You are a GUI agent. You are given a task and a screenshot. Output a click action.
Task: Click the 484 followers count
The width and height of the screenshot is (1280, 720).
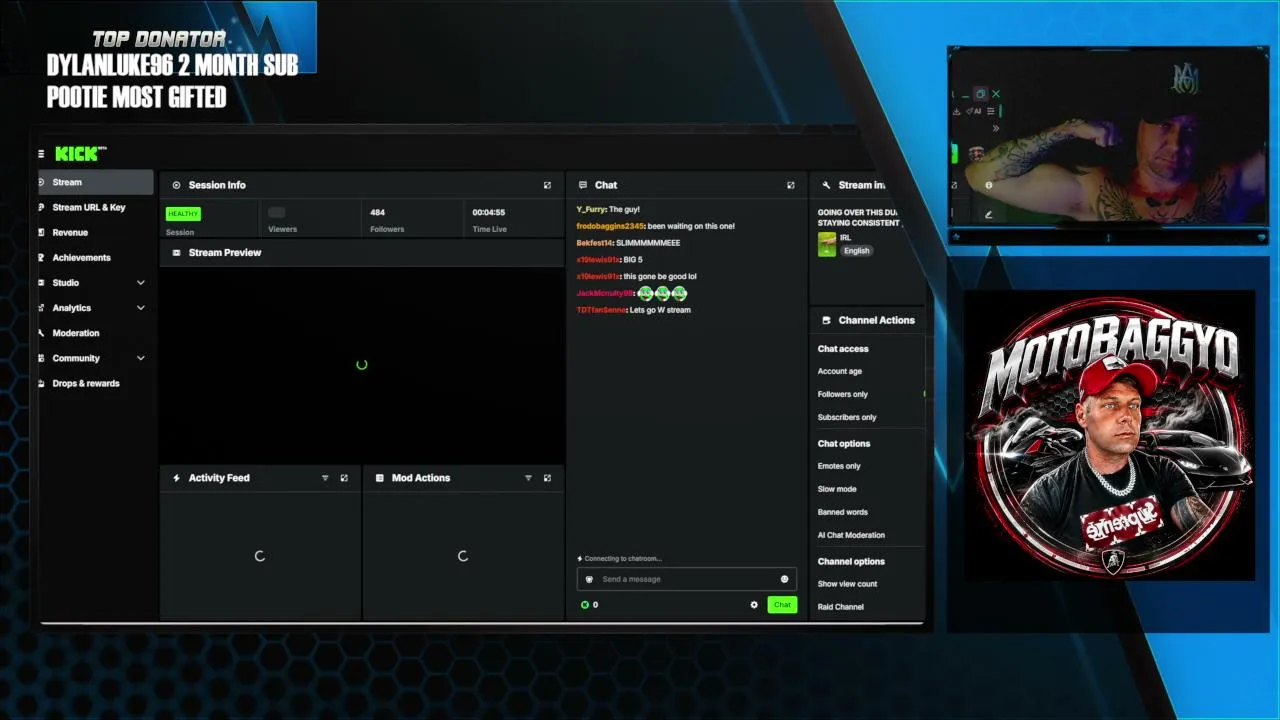pyautogui.click(x=377, y=212)
